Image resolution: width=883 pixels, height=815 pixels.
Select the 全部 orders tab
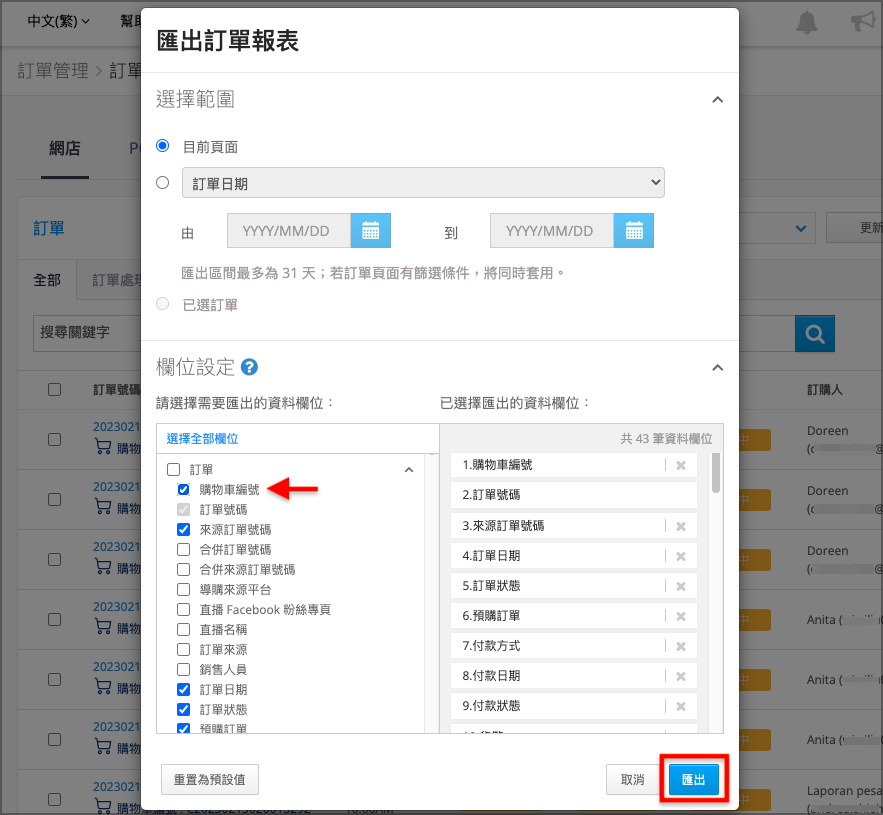pyautogui.click(x=47, y=280)
